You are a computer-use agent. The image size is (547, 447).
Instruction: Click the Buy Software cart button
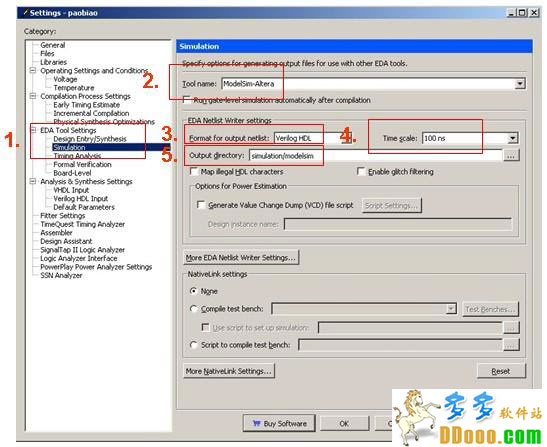(x=279, y=423)
